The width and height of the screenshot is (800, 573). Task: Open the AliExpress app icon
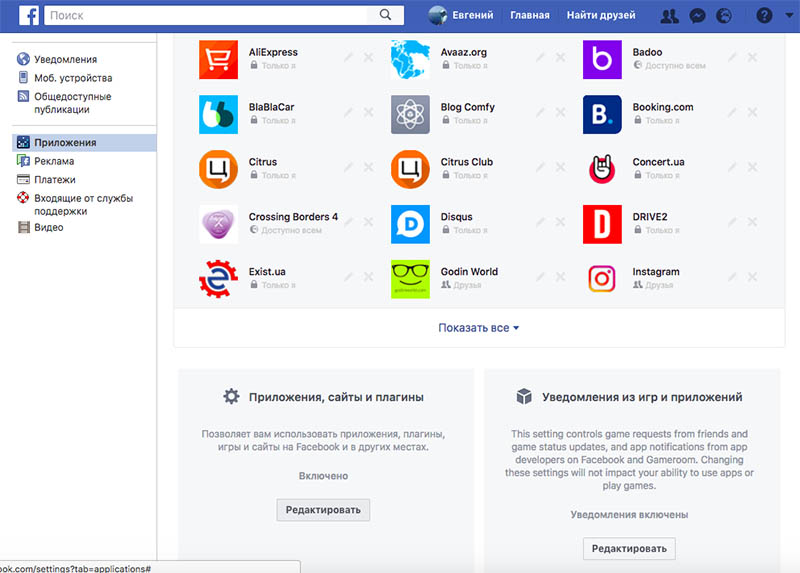[218, 60]
